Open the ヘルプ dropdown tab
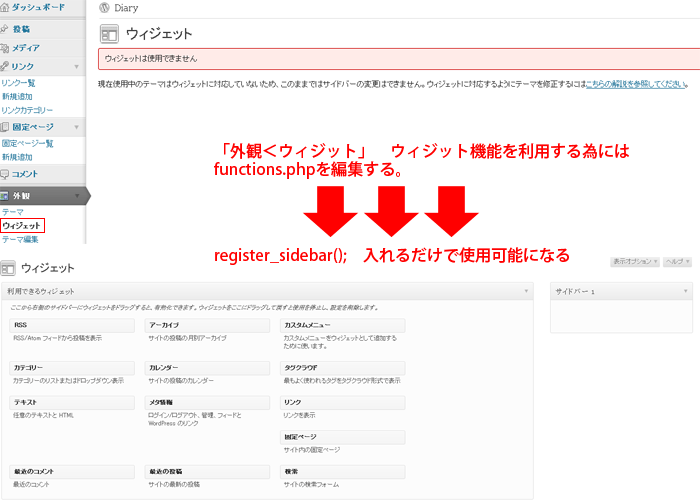Screen dimensions: 700x500 coord(677,261)
